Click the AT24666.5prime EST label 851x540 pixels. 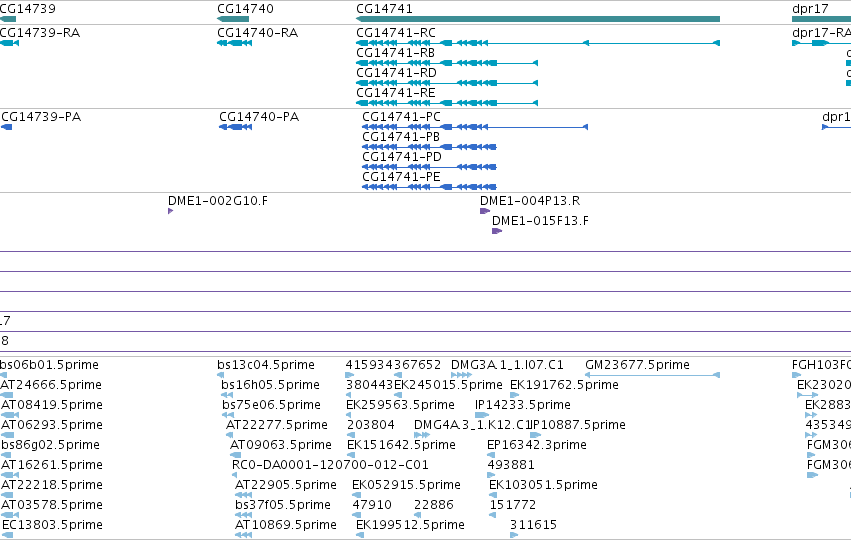(x=51, y=385)
